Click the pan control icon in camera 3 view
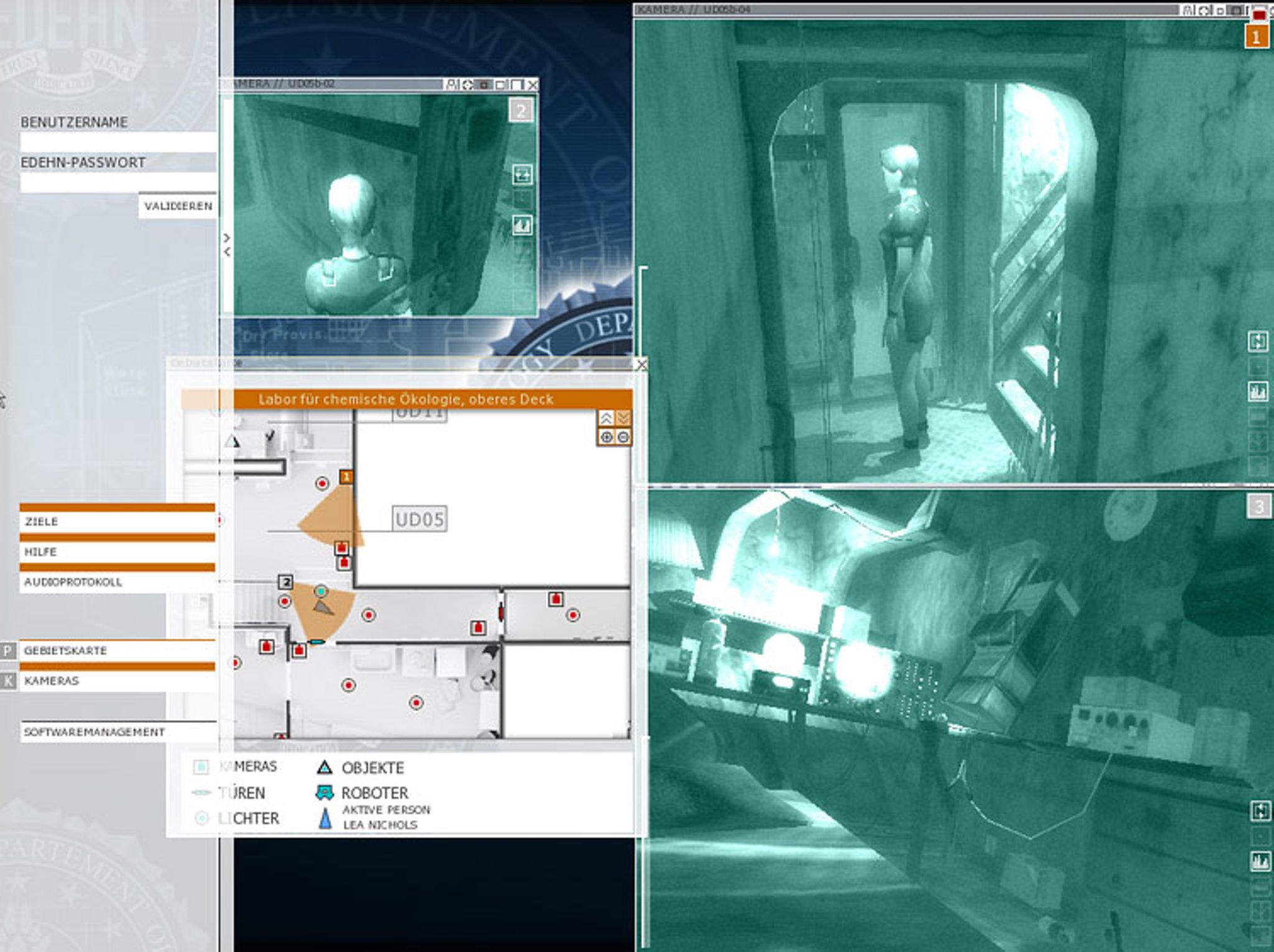 (x=1260, y=811)
